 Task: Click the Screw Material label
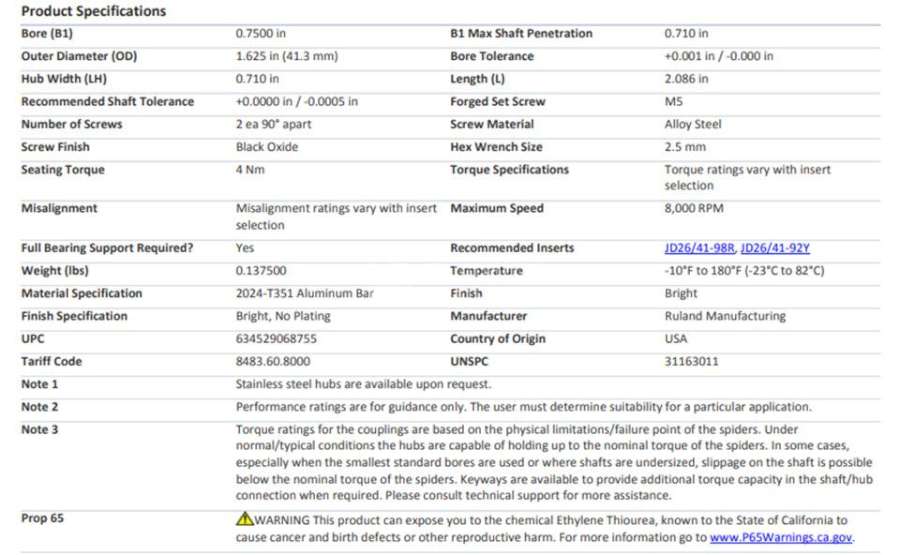click(492, 124)
